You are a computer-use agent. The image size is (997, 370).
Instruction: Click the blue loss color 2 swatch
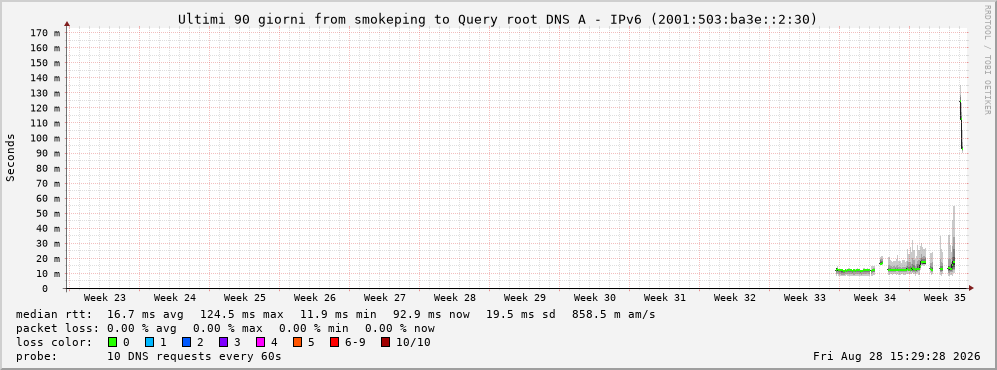coord(186,342)
